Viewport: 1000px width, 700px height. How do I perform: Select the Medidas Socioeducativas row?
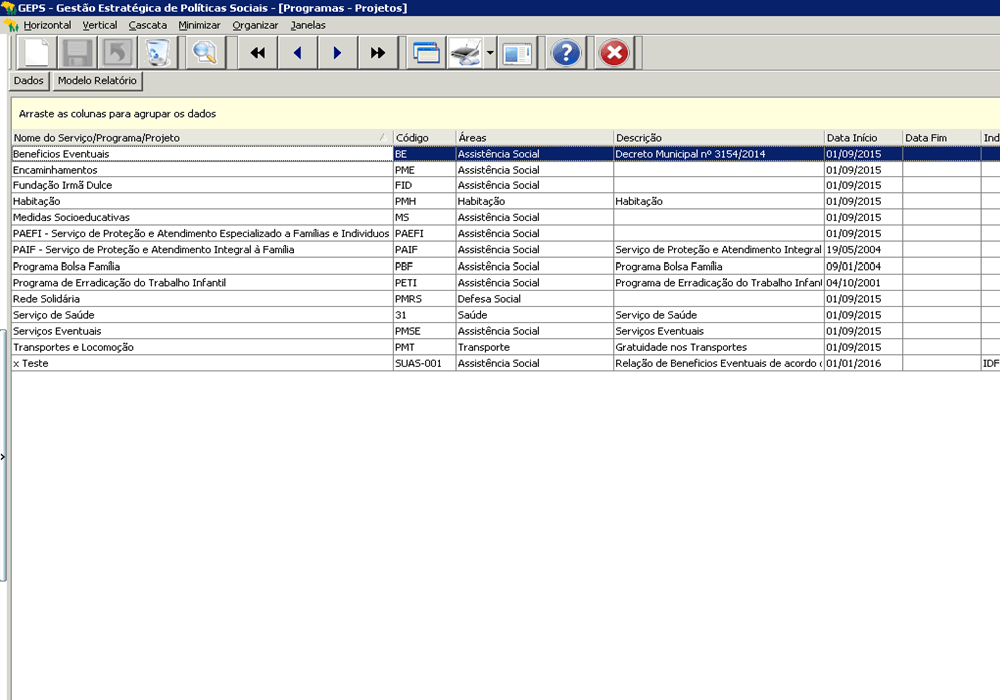click(202, 217)
